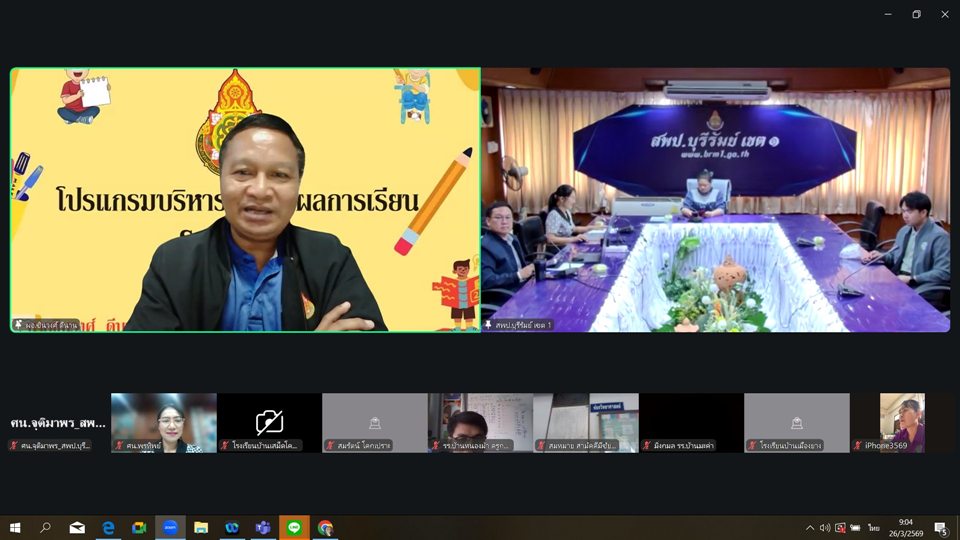Open the Zoom app in the taskbar
The width and height of the screenshot is (960, 540).
click(x=170, y=527)
